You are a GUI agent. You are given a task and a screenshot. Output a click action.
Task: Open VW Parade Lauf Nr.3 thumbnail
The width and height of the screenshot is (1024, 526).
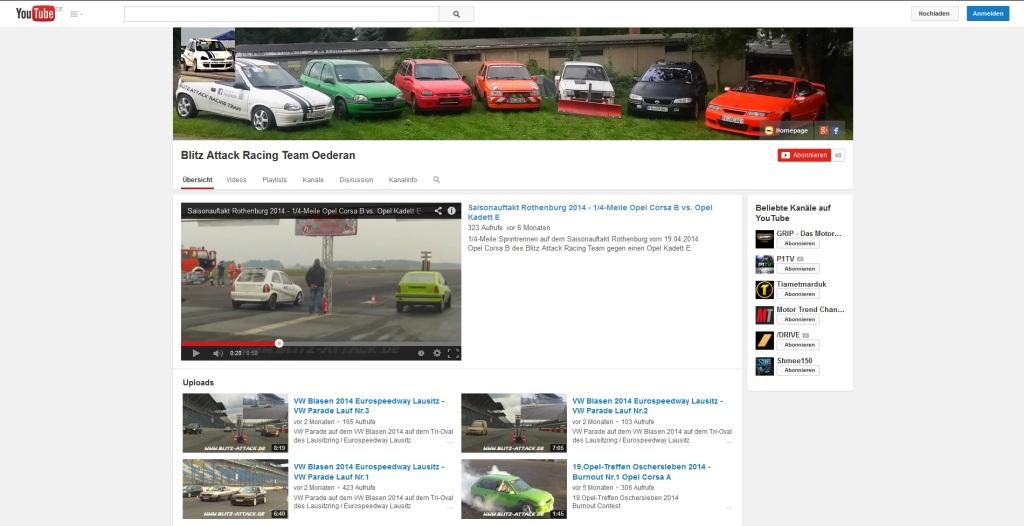point(235,423)
